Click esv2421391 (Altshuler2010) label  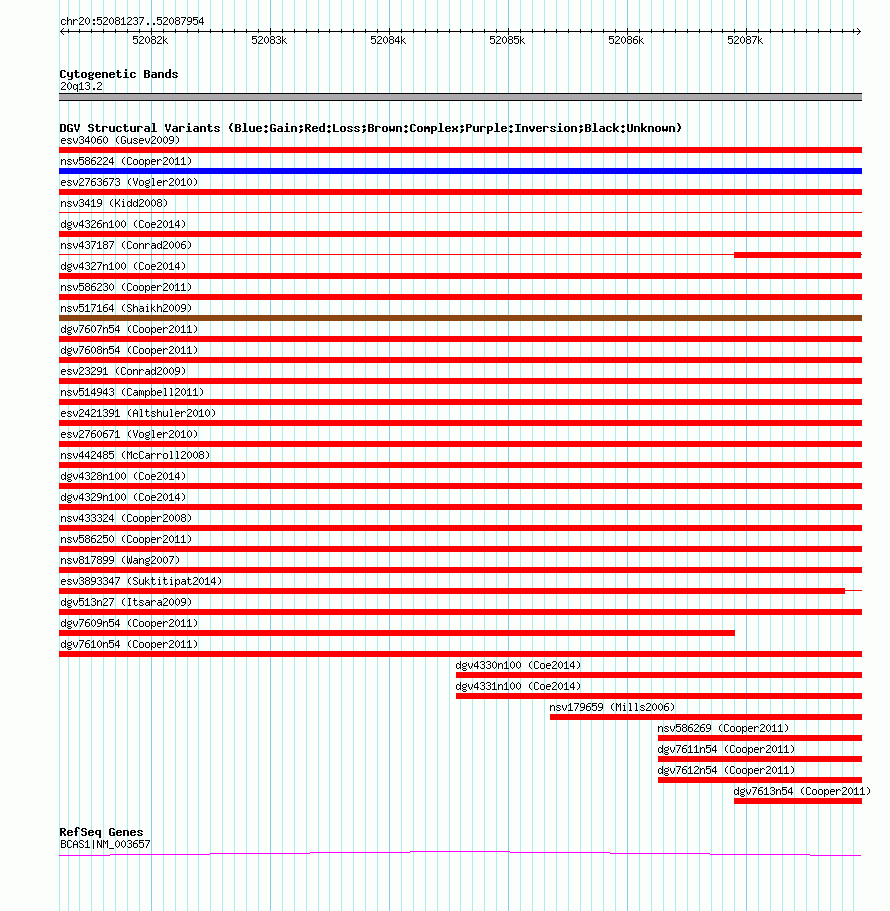(138, 413)
